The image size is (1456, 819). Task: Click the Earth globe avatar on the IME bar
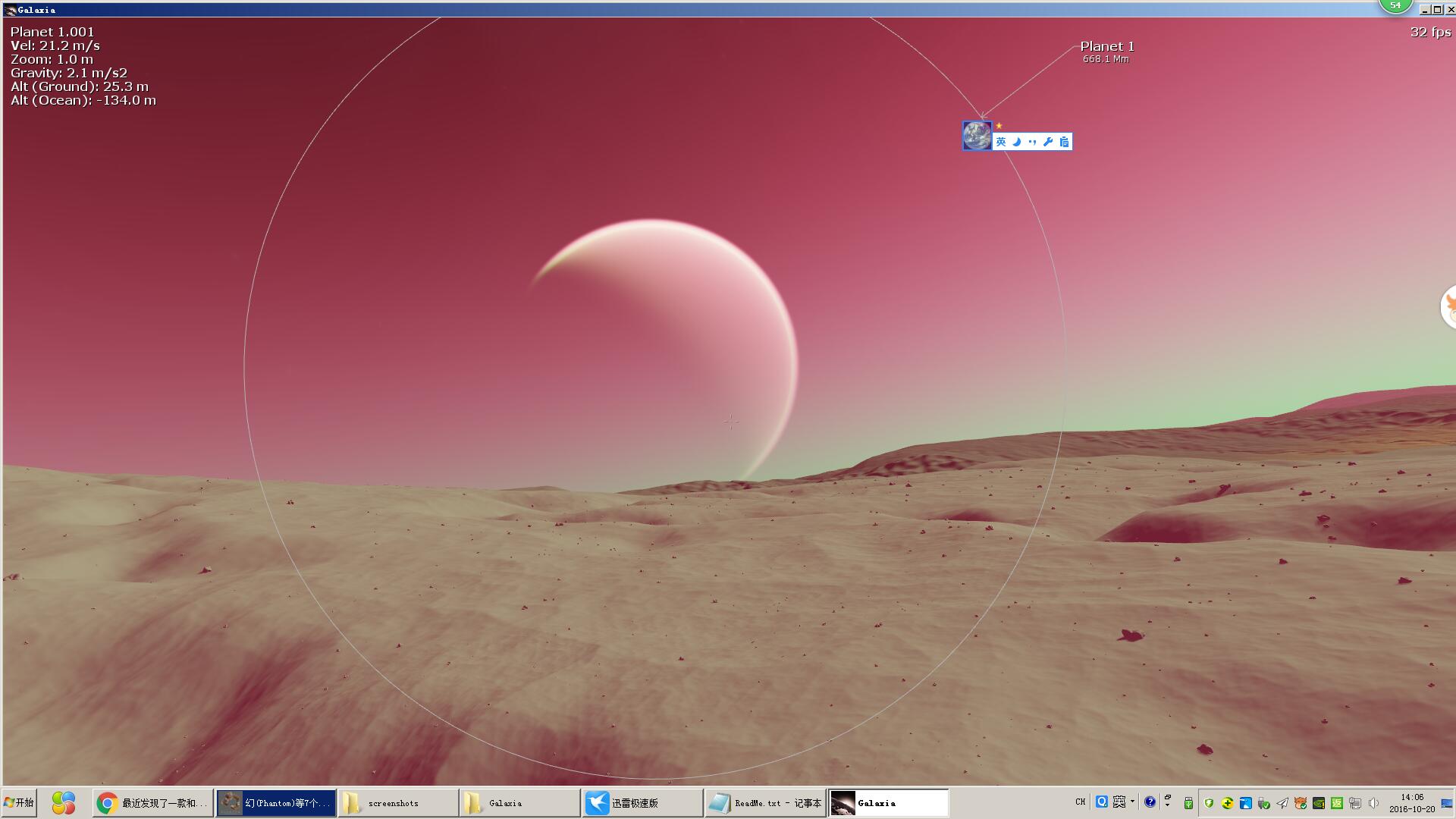click(x=977, y=136)
